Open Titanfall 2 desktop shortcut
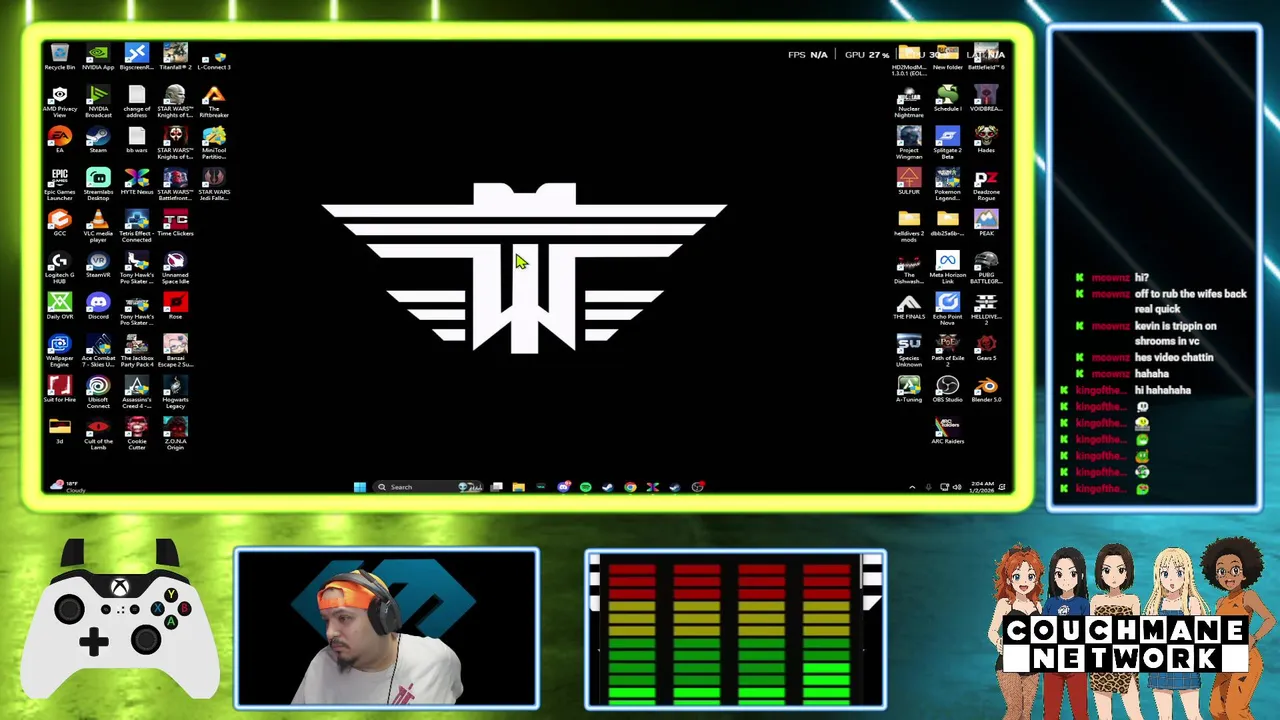 175,57
